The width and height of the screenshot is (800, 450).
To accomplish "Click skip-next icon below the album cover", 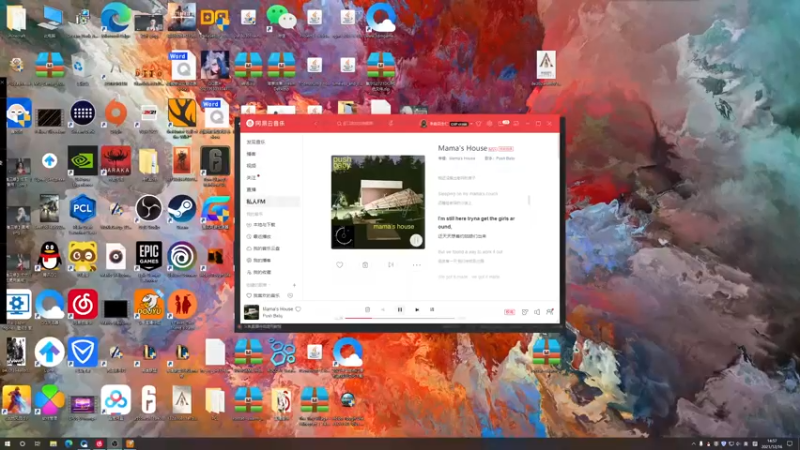I will click(391, 265).
